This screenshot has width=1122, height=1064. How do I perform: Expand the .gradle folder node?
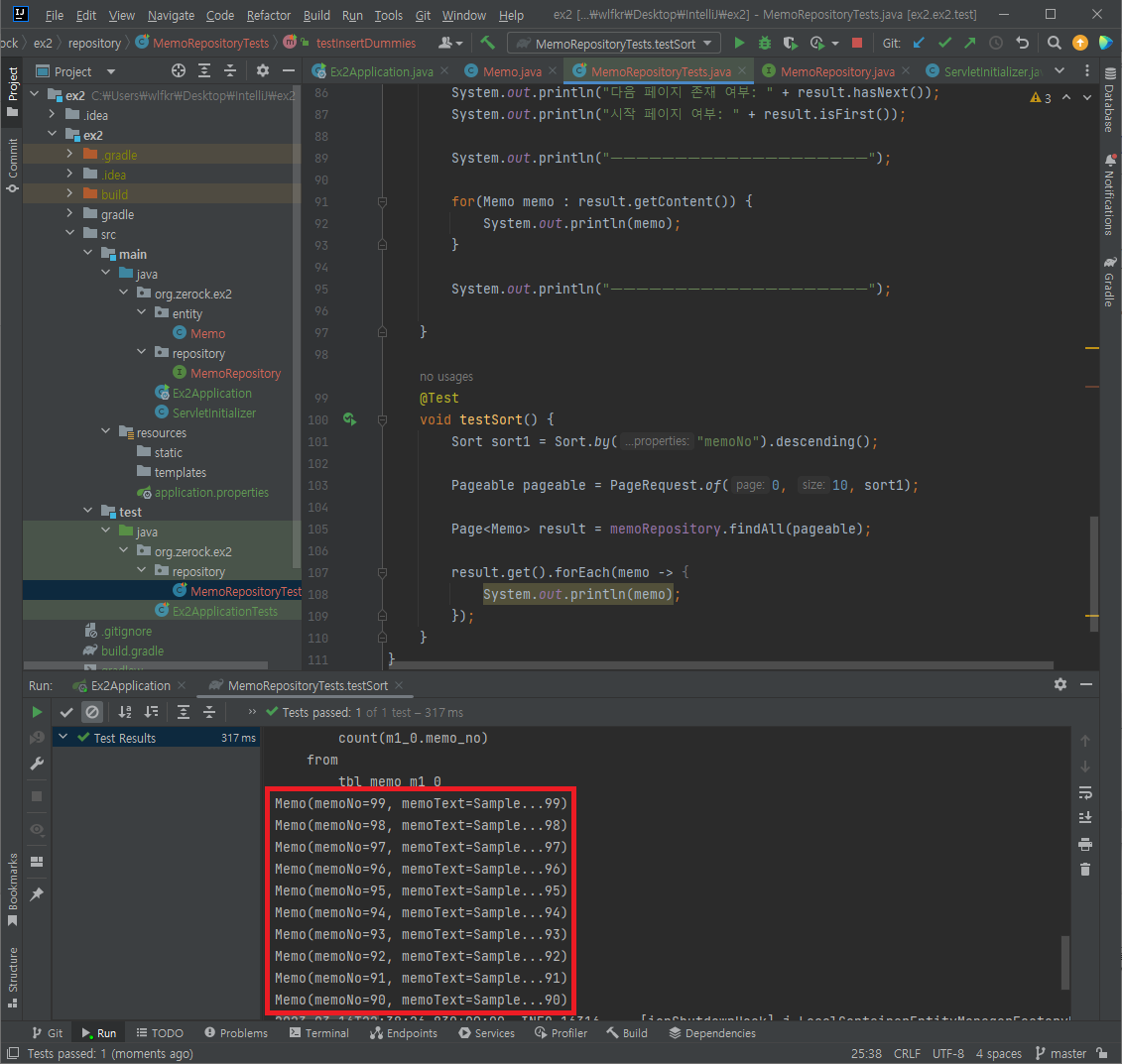point(69,154)
